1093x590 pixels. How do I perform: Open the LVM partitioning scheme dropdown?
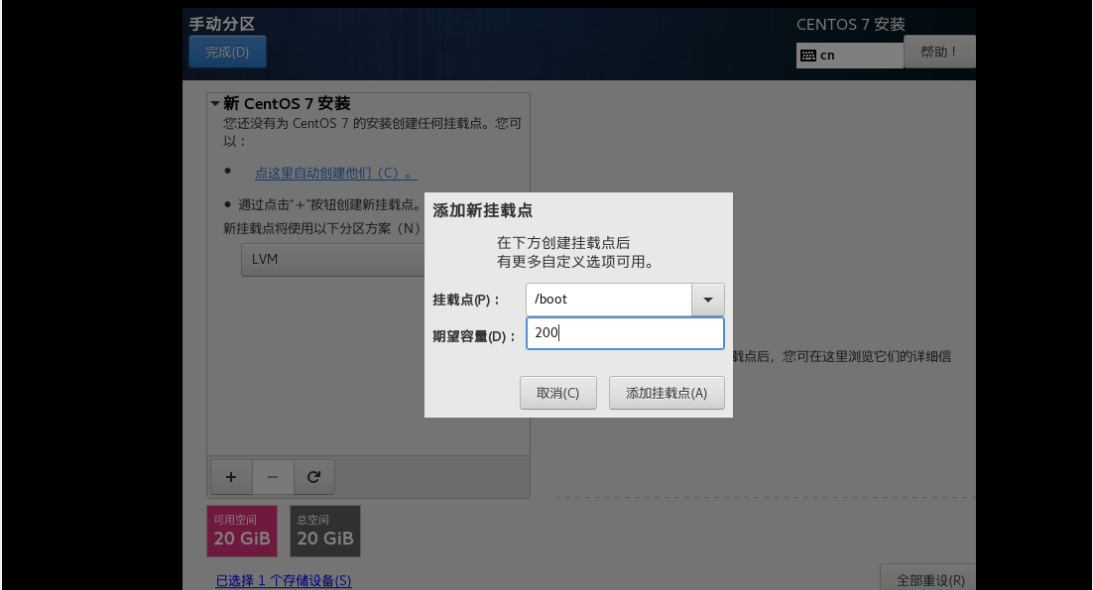coord(333,259)
